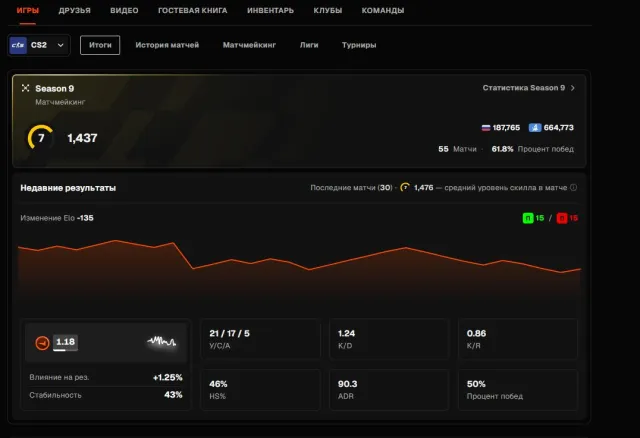Screen dimensions: 640x438
Task: Click the 61.8% Процент побед stat
Action: click(x=533, y=149)
